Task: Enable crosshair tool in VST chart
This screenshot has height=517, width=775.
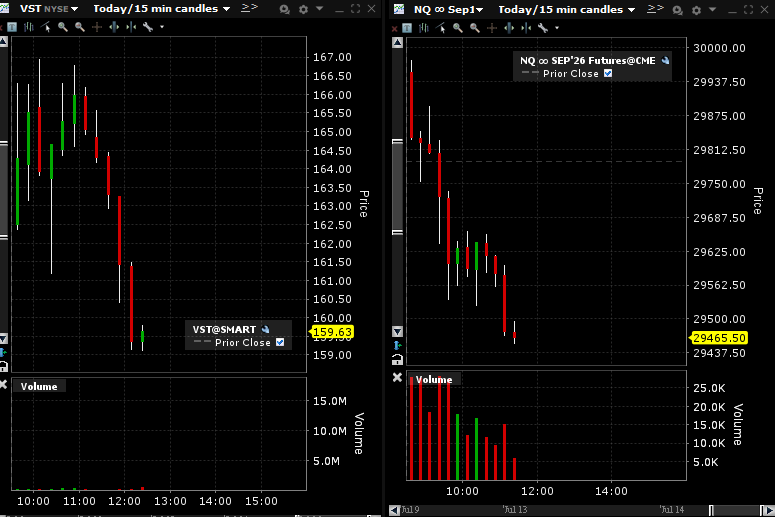Action: click(97, 27)
